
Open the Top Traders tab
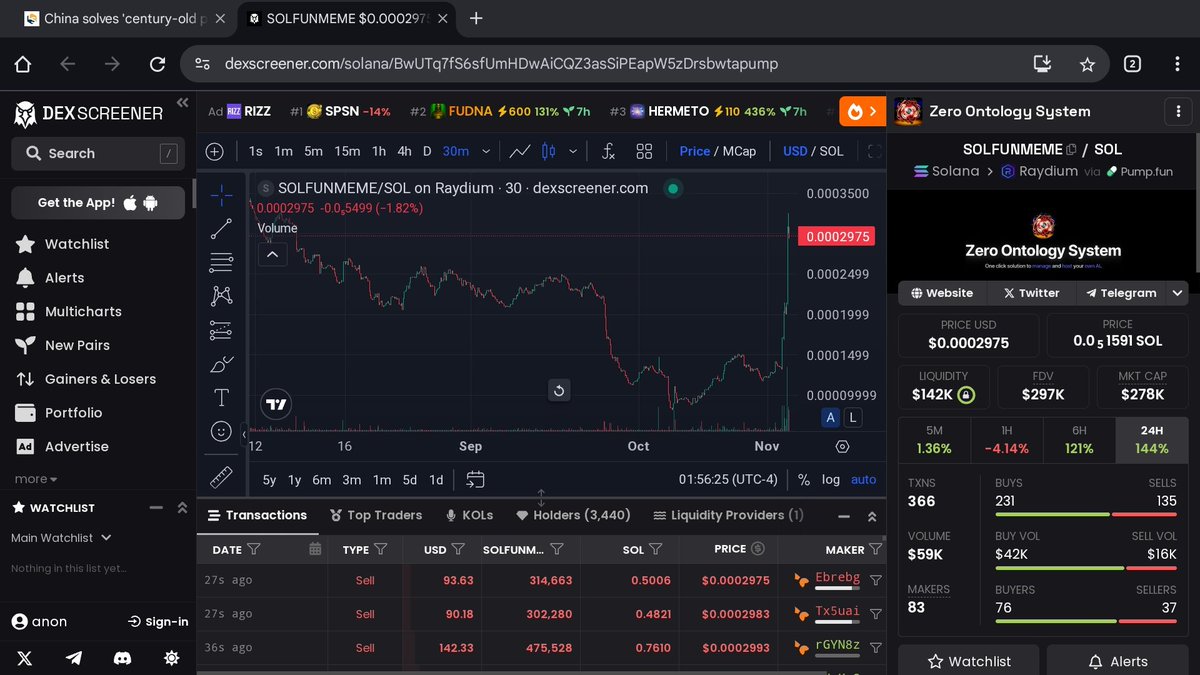coord(375,515)
